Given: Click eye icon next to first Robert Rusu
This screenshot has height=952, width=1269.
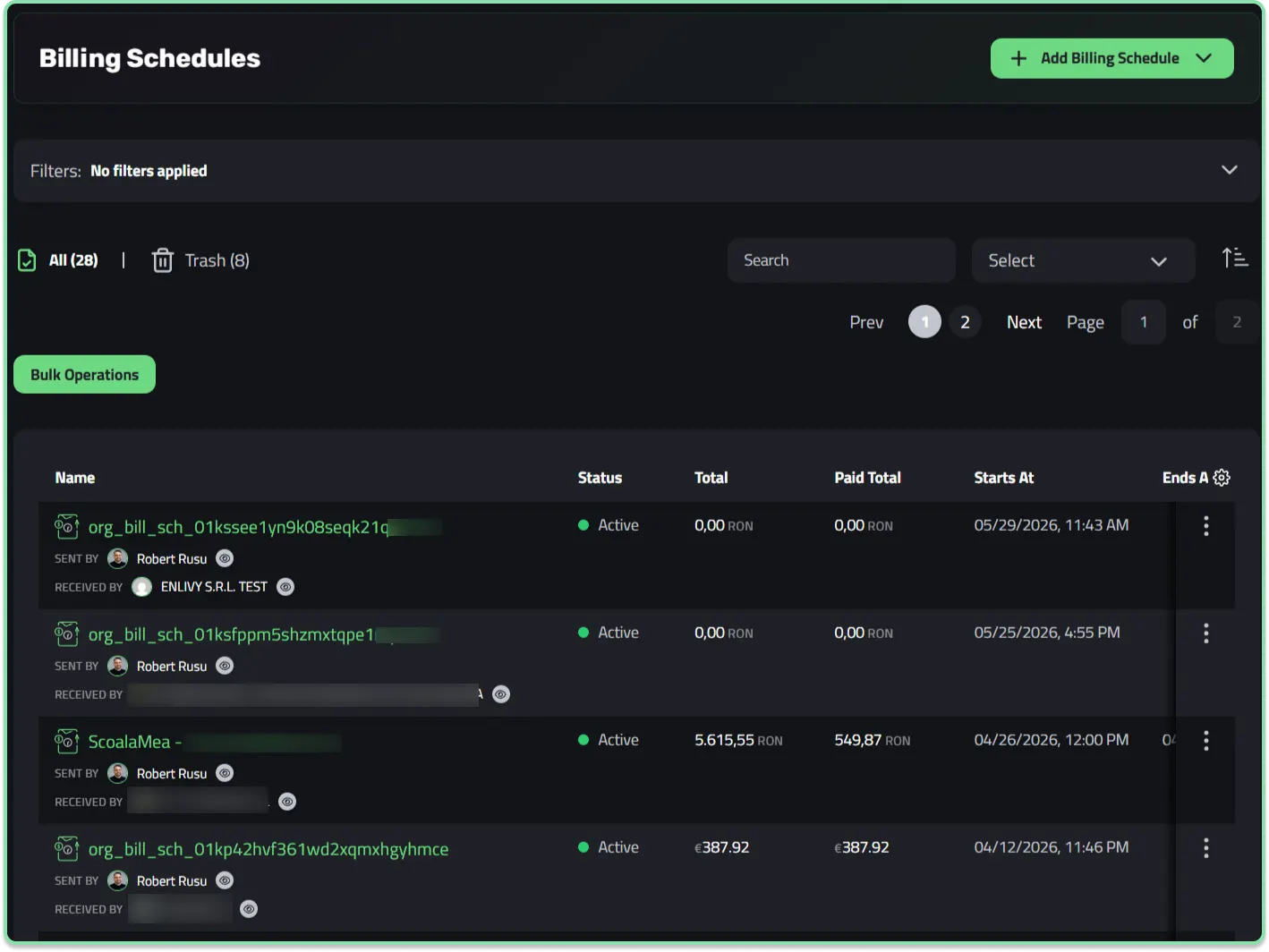Looking at the screenshot, I should (x=225, y=558).
